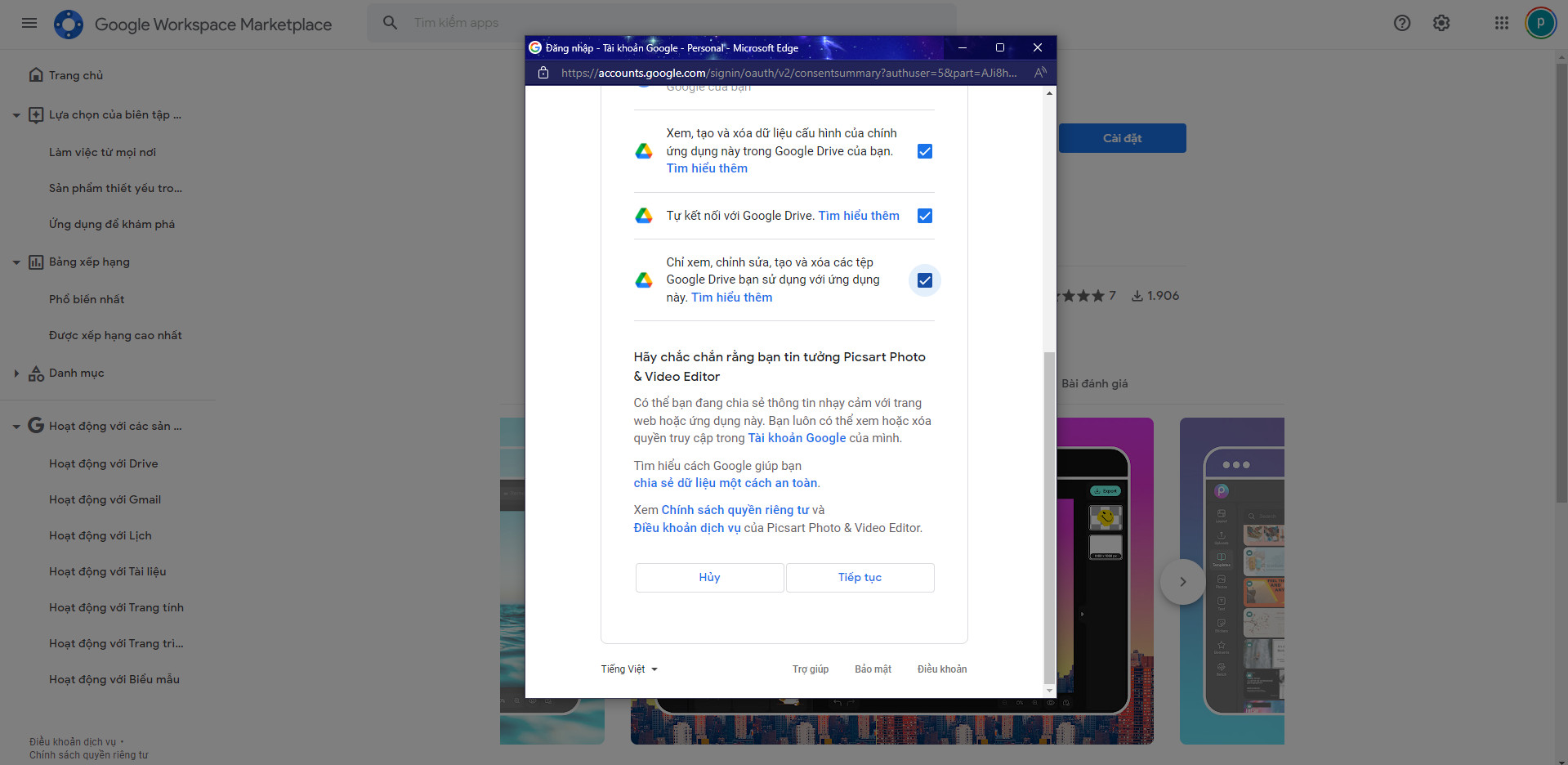This screenshot has width=1568, height=765.
Task: Click the Trang chủ home icon
Action: [36, 75]
